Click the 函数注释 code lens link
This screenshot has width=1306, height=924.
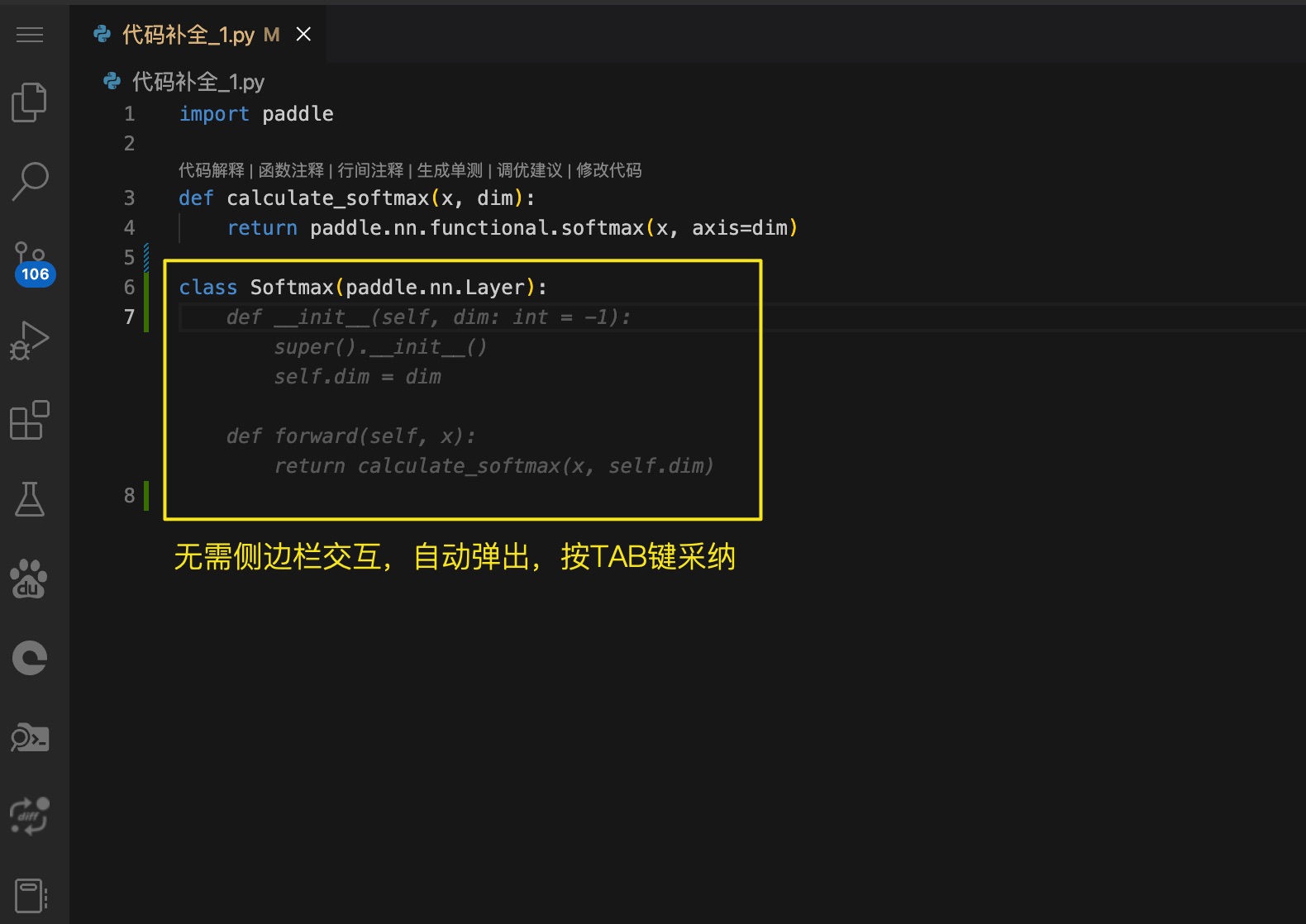(291, 170)
